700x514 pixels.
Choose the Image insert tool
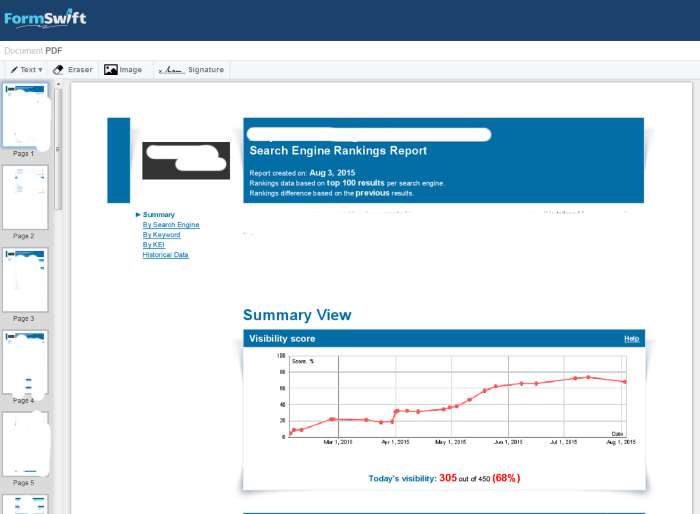click(123, 70)
